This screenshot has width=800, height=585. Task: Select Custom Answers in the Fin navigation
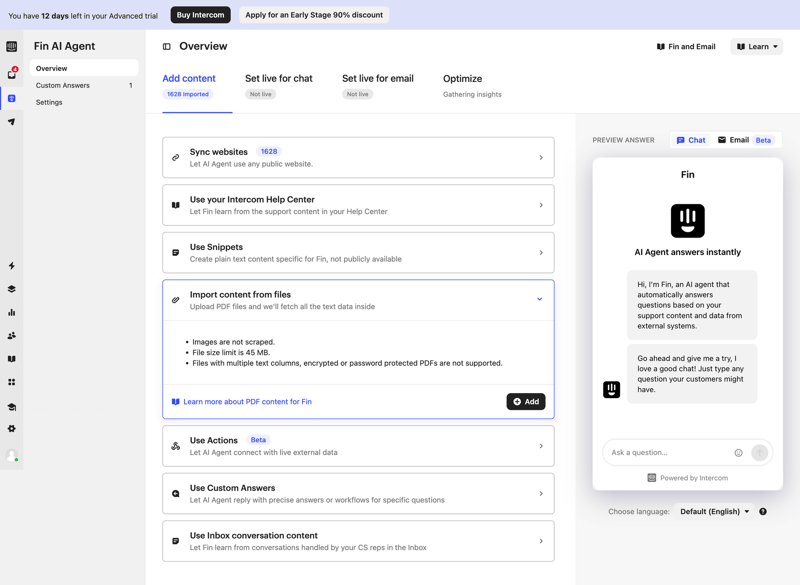pyautogui.click(x=64, y=85)
